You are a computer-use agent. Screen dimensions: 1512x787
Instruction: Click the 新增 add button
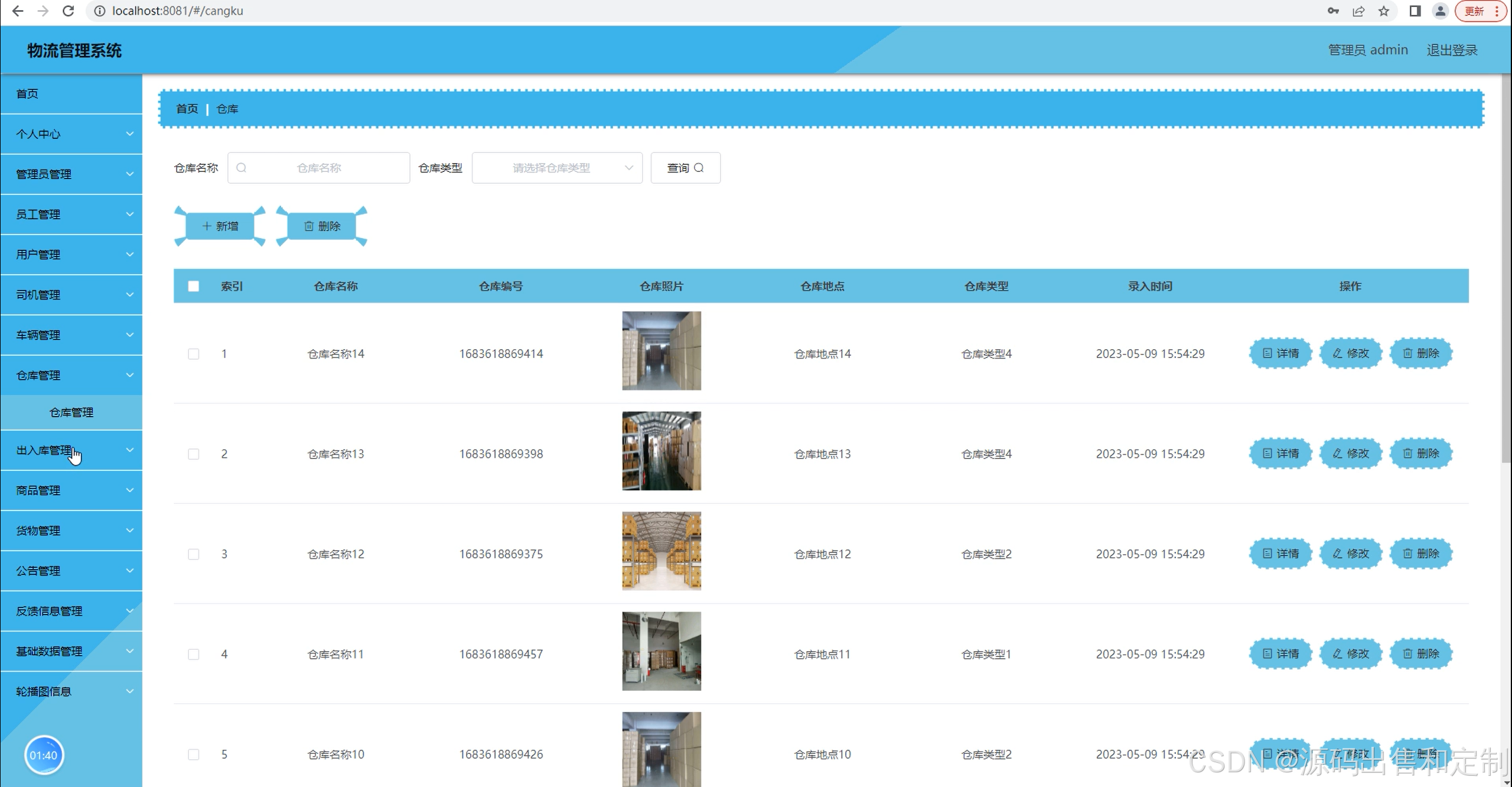click(x=220, y=226)
